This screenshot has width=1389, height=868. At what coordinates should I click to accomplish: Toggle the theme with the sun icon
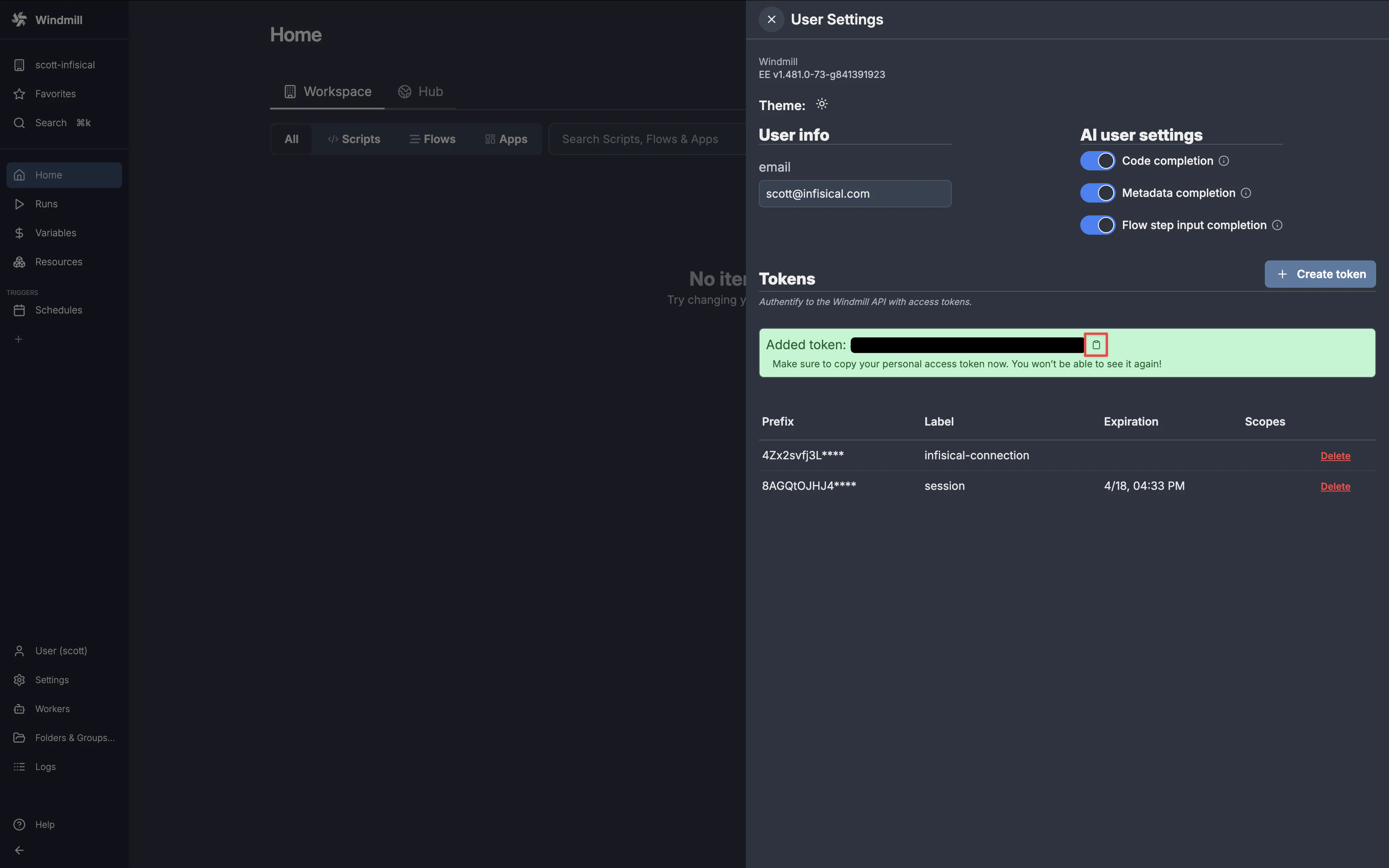click(x=822, y=104)
